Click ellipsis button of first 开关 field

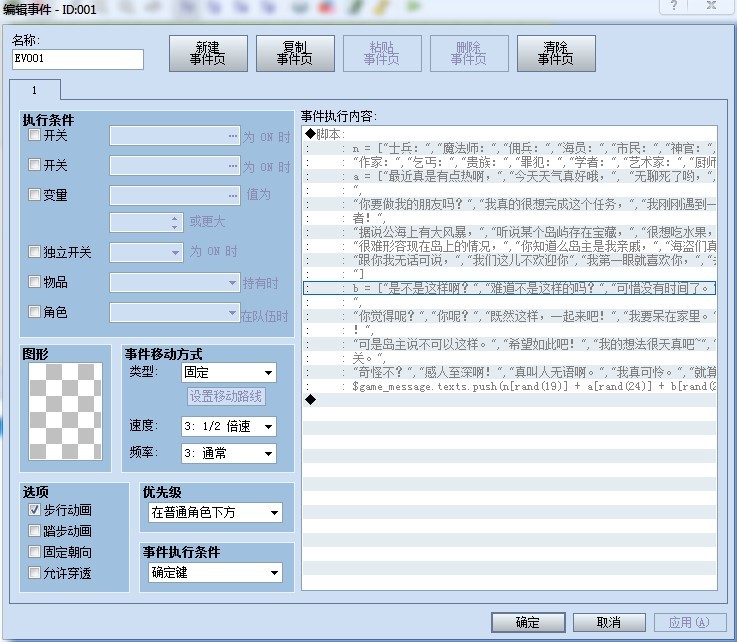[x=233, y=136]
